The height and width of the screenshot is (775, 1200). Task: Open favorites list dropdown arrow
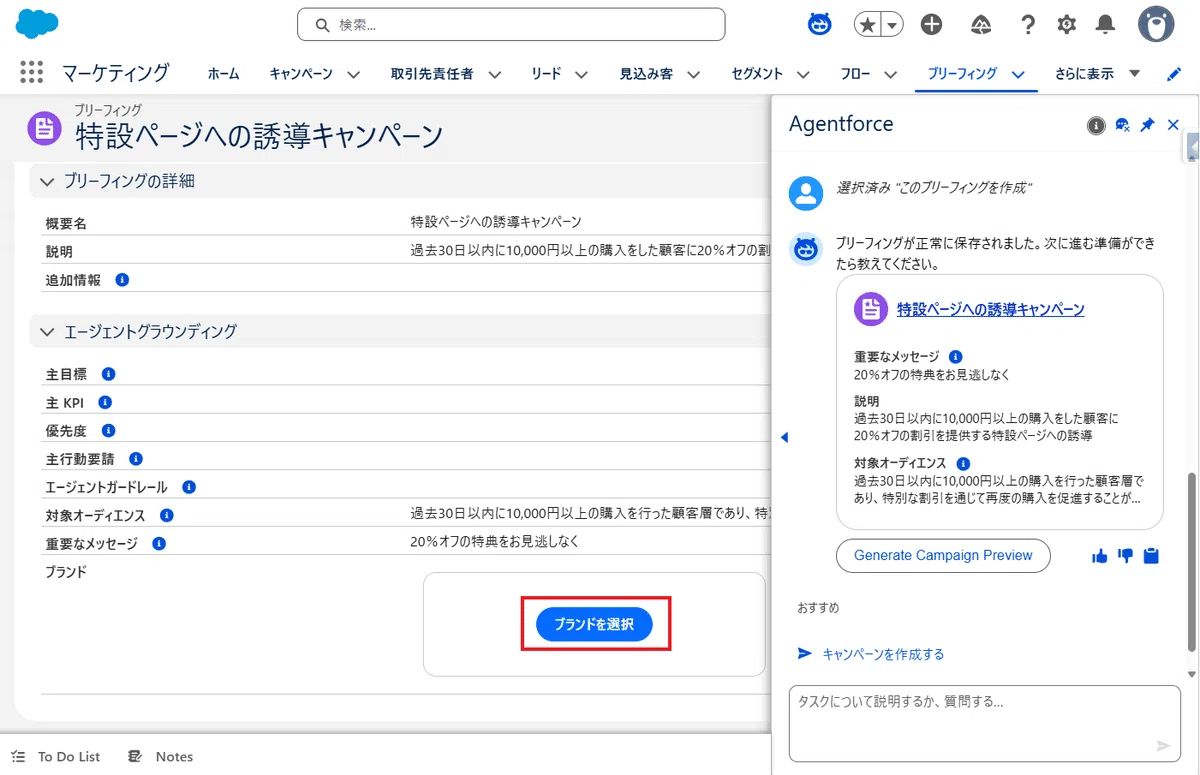tap(891, 25)
